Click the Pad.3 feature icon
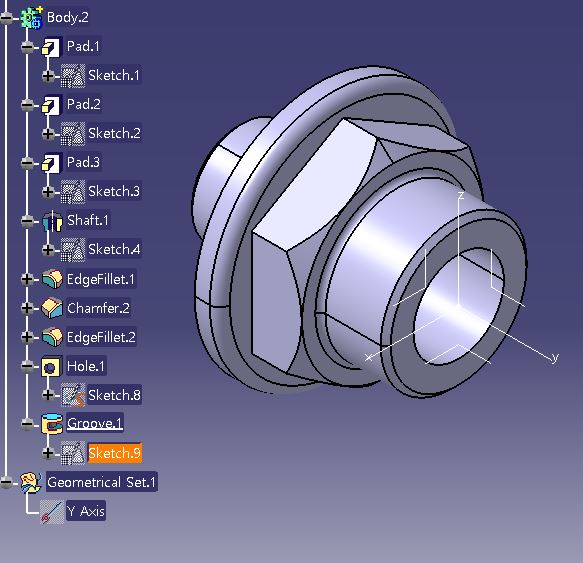The width and height of the screenshot is (583, 563). (x=51, y=163)
